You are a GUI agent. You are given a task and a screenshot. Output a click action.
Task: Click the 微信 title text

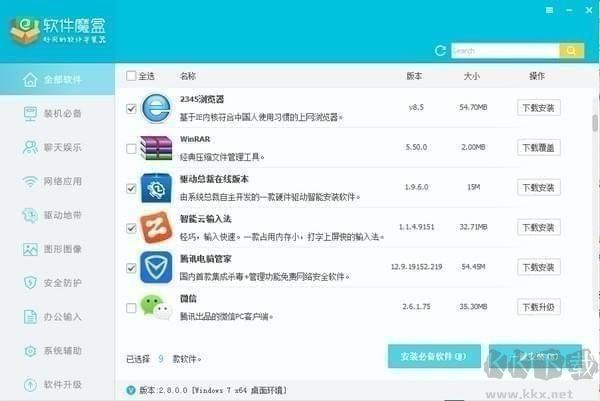click(x=188, y=298)
